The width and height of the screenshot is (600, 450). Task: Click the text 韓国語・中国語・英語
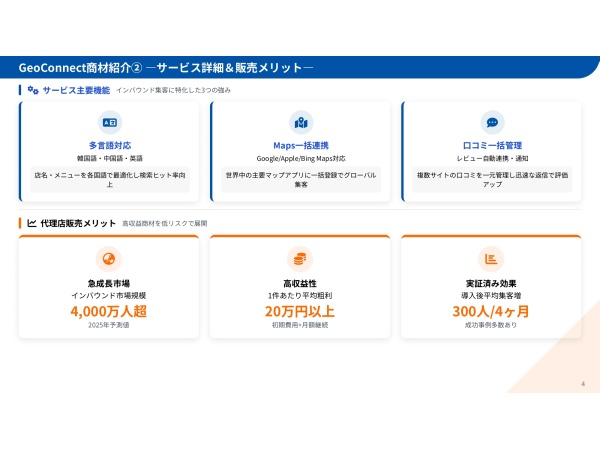110,158
